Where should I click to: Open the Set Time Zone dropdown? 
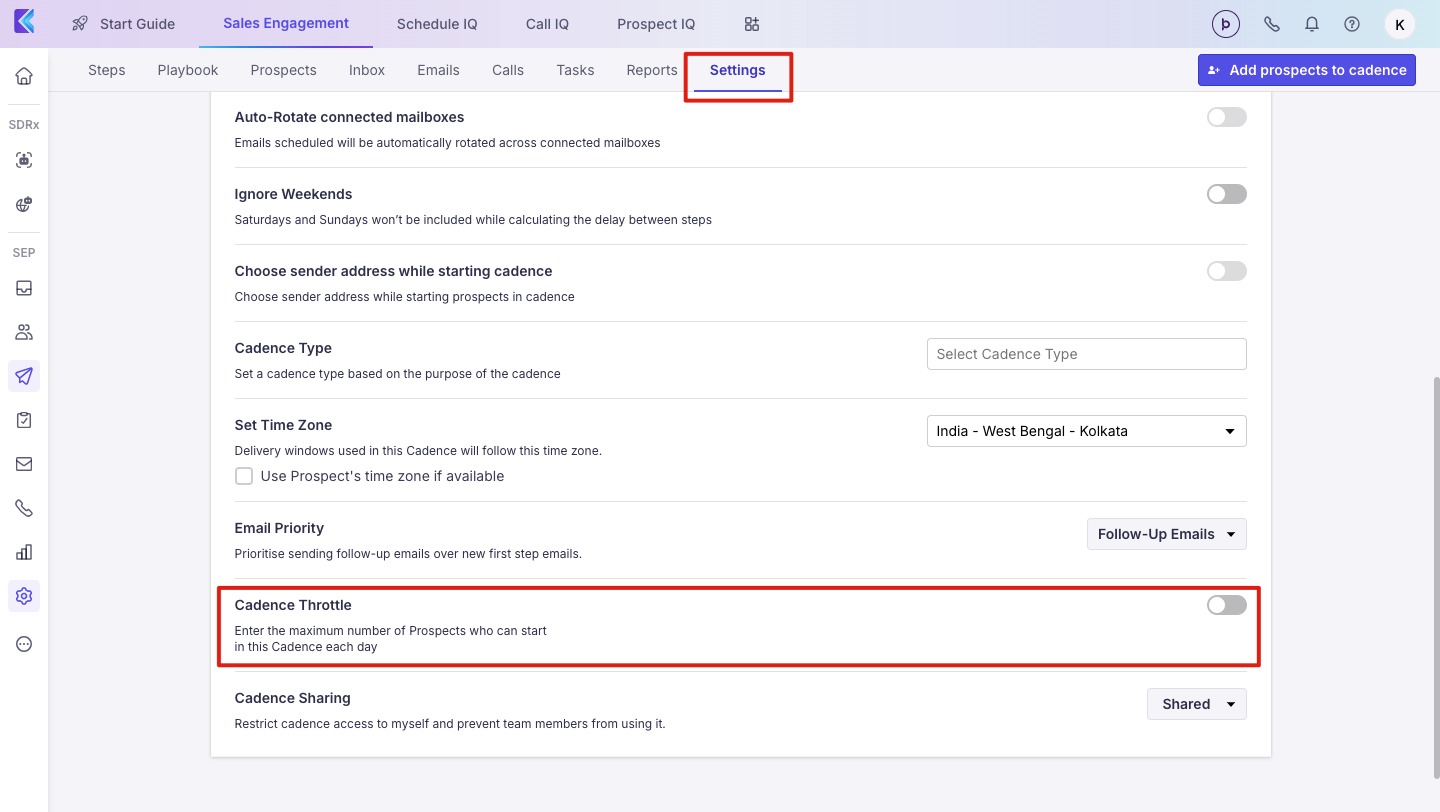(1087, 431)
